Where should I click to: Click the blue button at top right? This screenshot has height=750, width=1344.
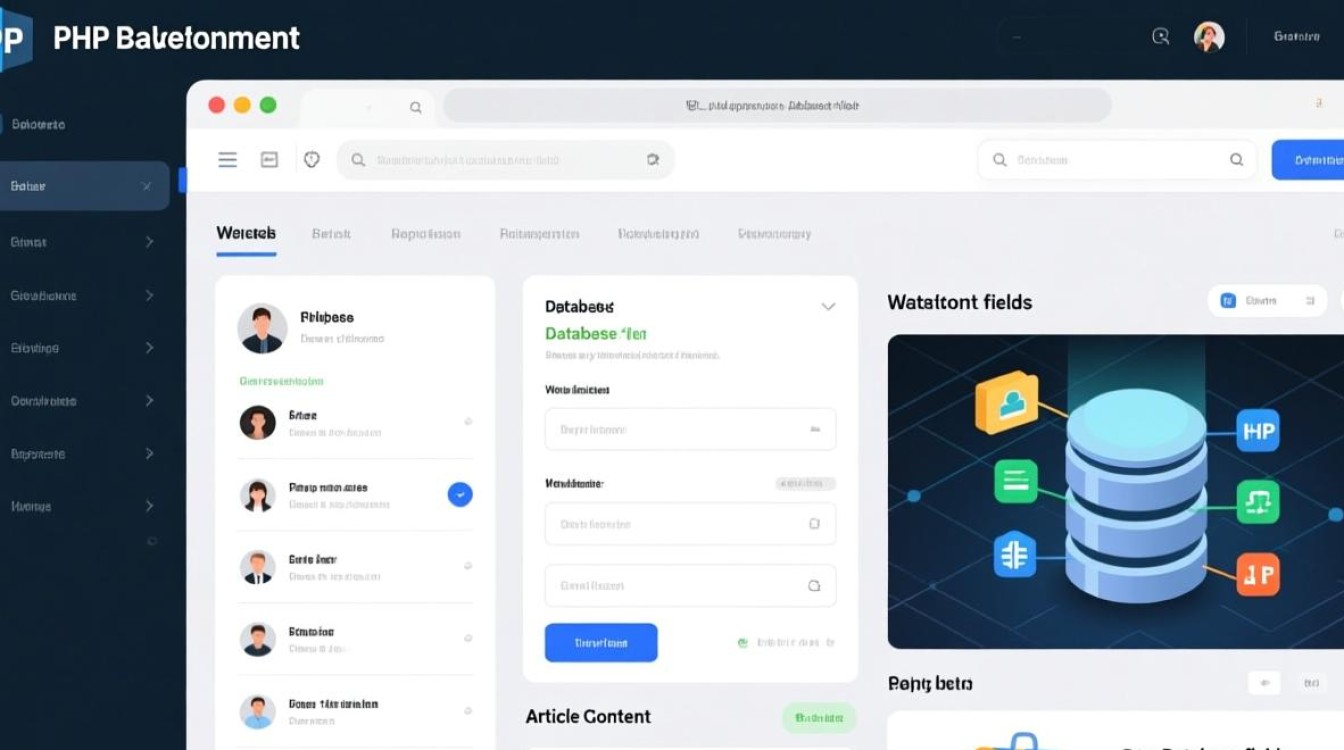[1307, 160]
